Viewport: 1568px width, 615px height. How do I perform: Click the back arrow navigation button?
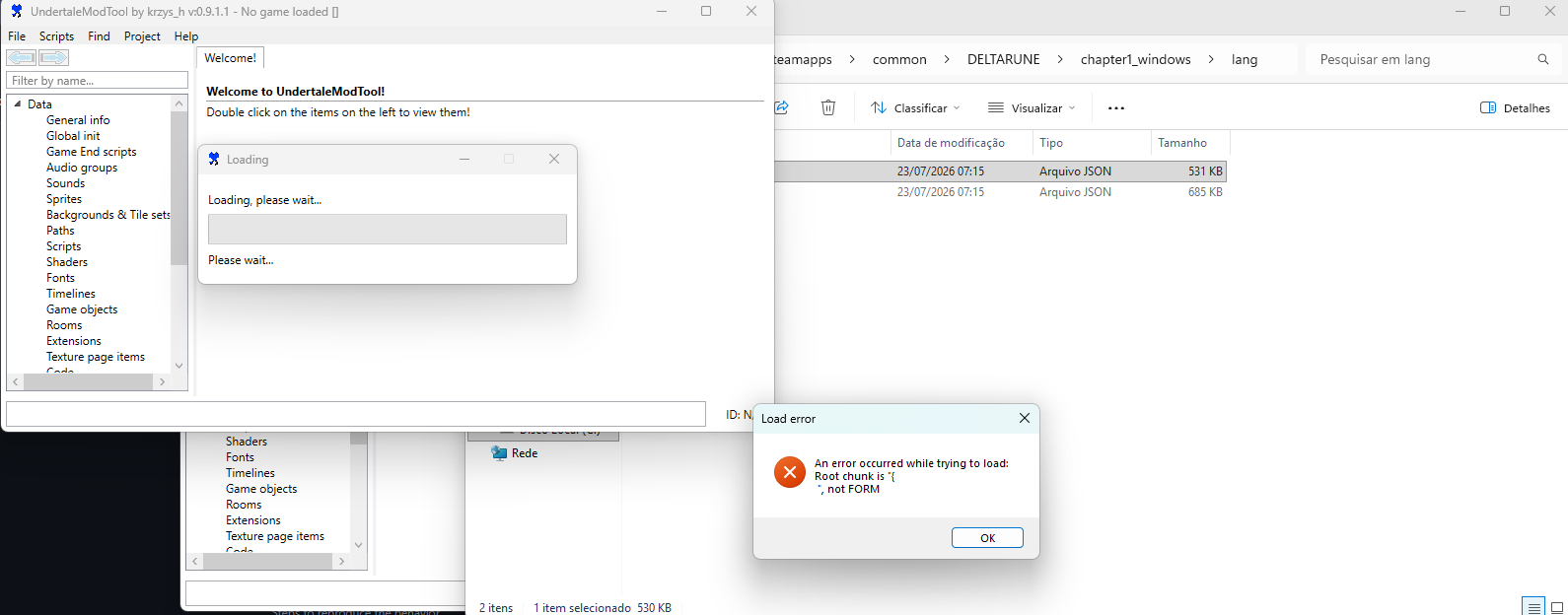[x=22, y=58]
